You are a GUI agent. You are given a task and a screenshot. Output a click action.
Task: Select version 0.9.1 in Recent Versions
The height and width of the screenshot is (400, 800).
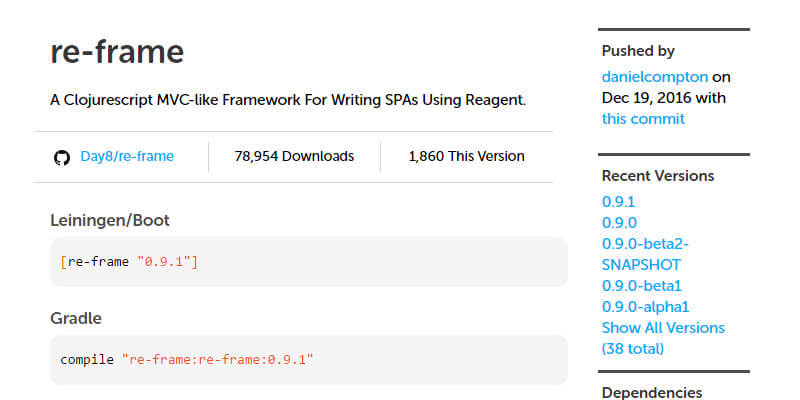(619, 201)
